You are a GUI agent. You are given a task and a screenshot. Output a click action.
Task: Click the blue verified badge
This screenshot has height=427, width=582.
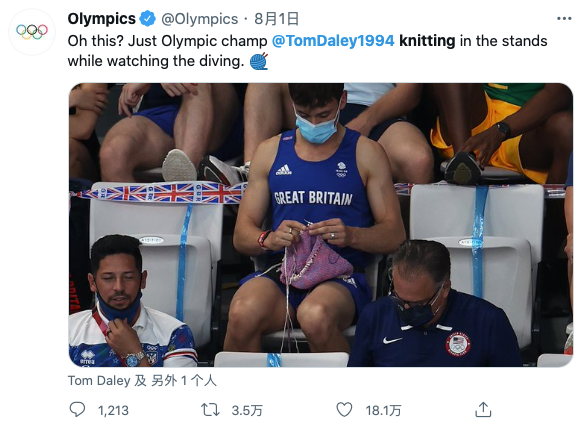(147, 19)
